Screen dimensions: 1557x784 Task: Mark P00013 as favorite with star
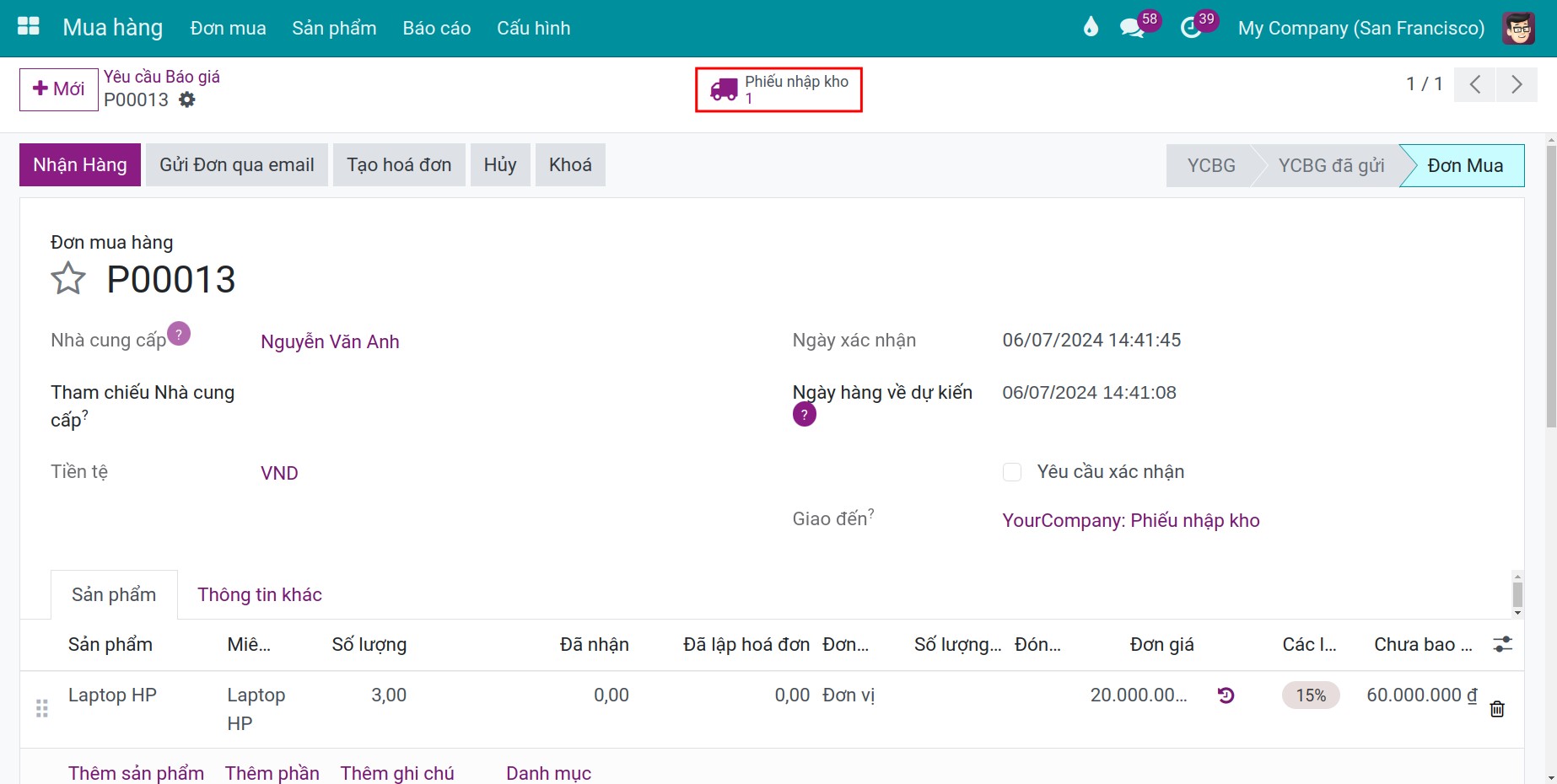[68, 279]
